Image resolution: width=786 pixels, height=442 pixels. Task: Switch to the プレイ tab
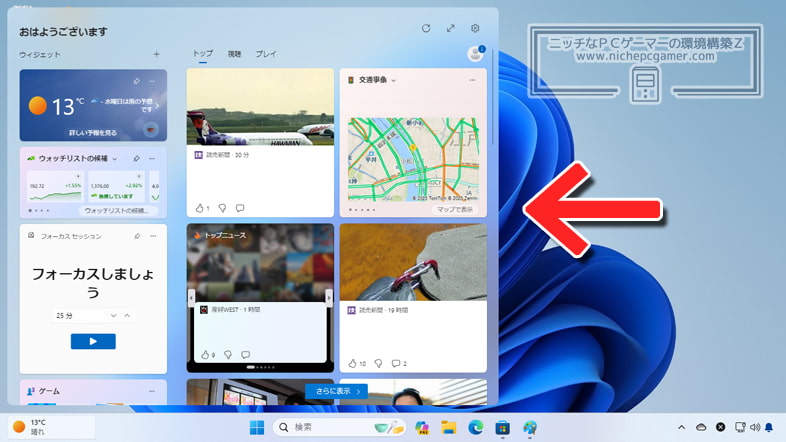pos(266,54)
